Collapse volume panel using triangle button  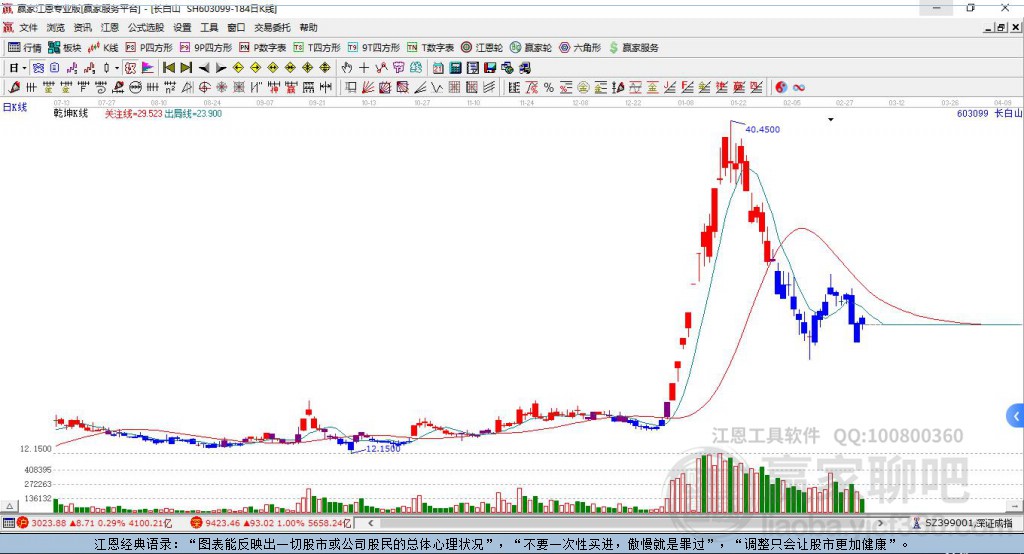pos(9,506)
